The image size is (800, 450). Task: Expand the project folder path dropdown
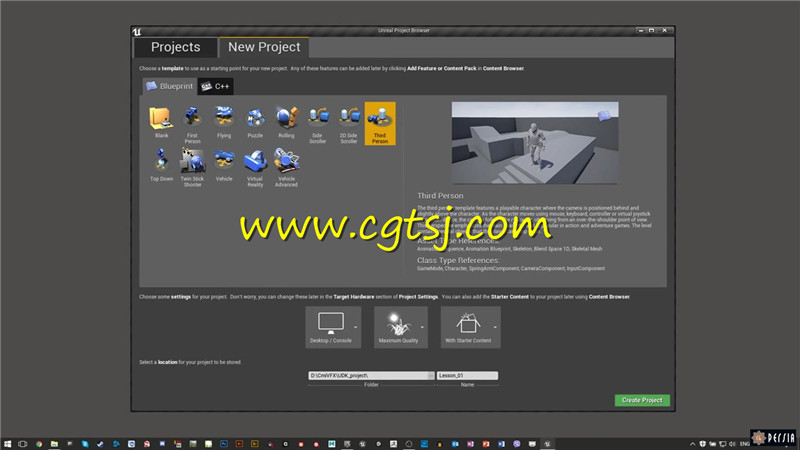click(x=431, y=376)
